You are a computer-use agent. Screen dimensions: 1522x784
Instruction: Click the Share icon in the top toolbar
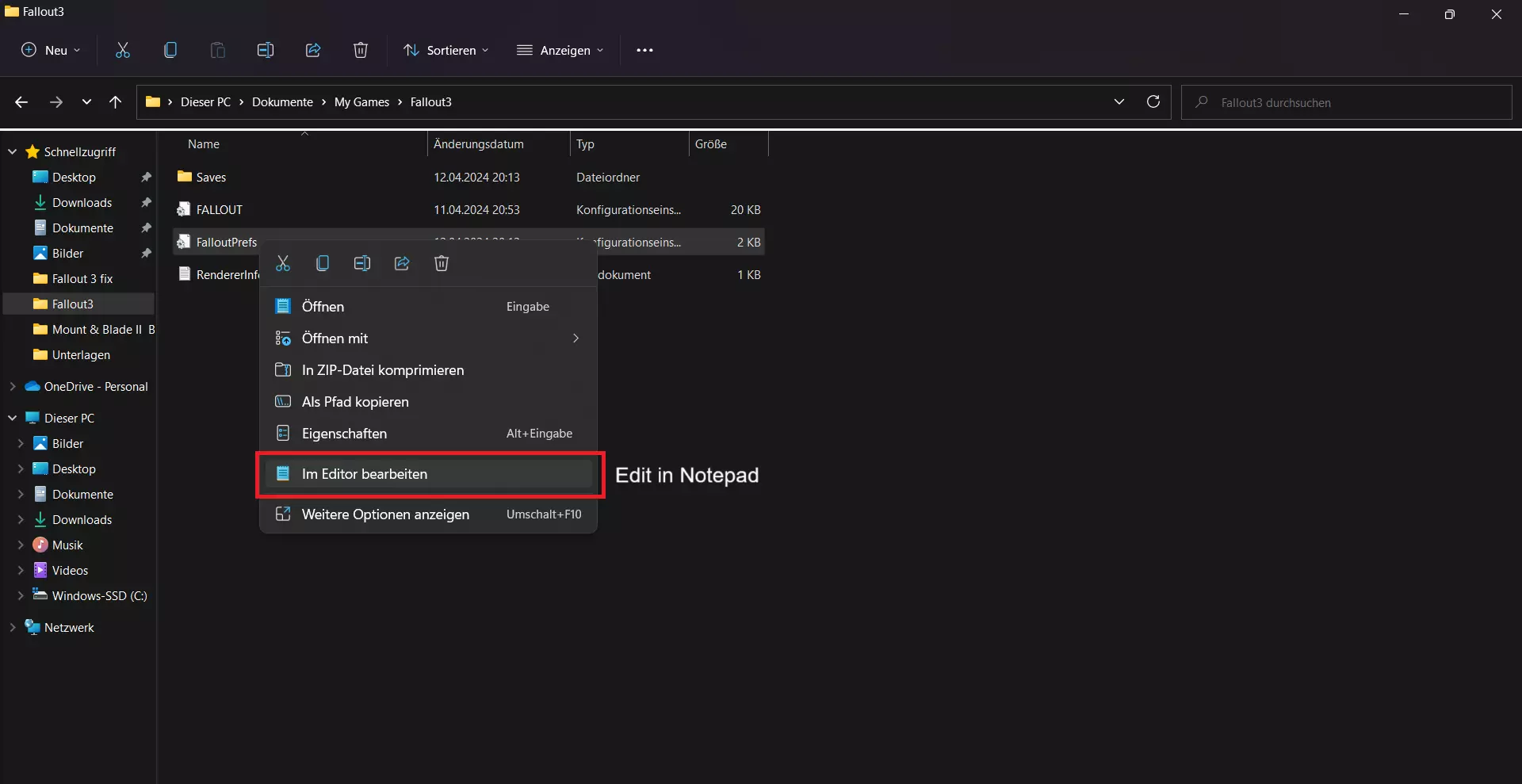pos(313,50)
